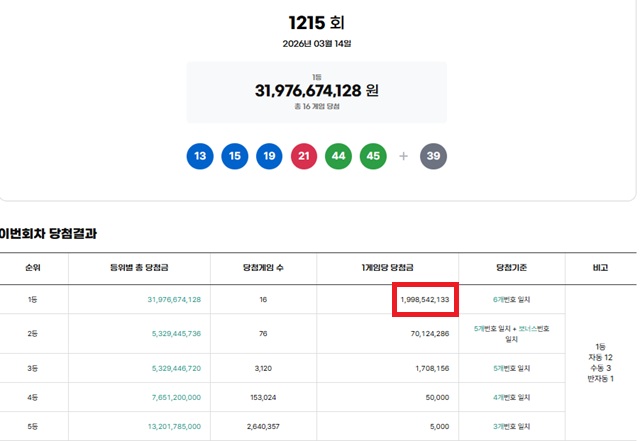
Task: Click the 7,651,200,000 fourth-rank total link
Action: pos(174,397)
